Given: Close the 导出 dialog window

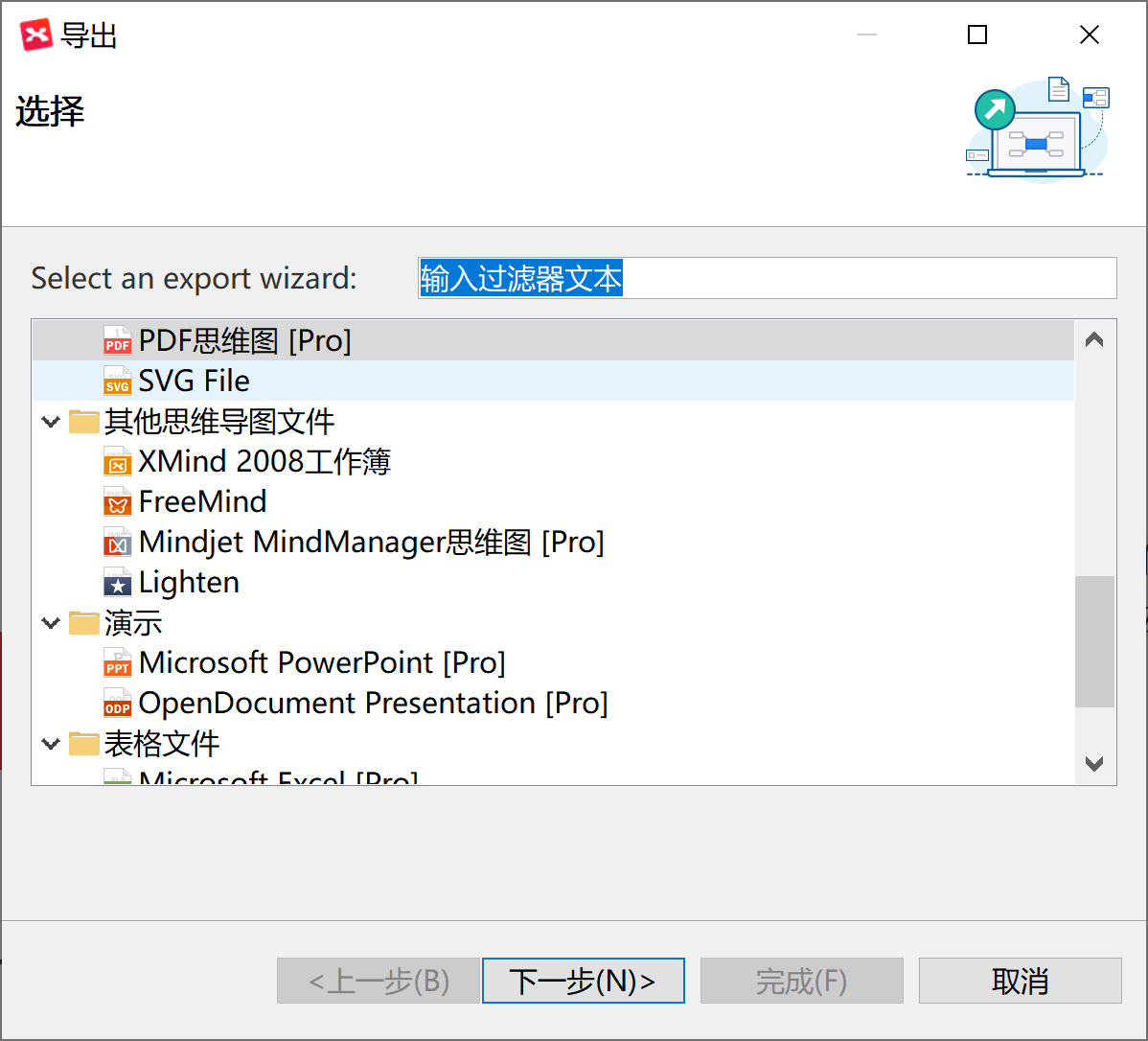Looking at the screenshot, I should point(1090,35).
